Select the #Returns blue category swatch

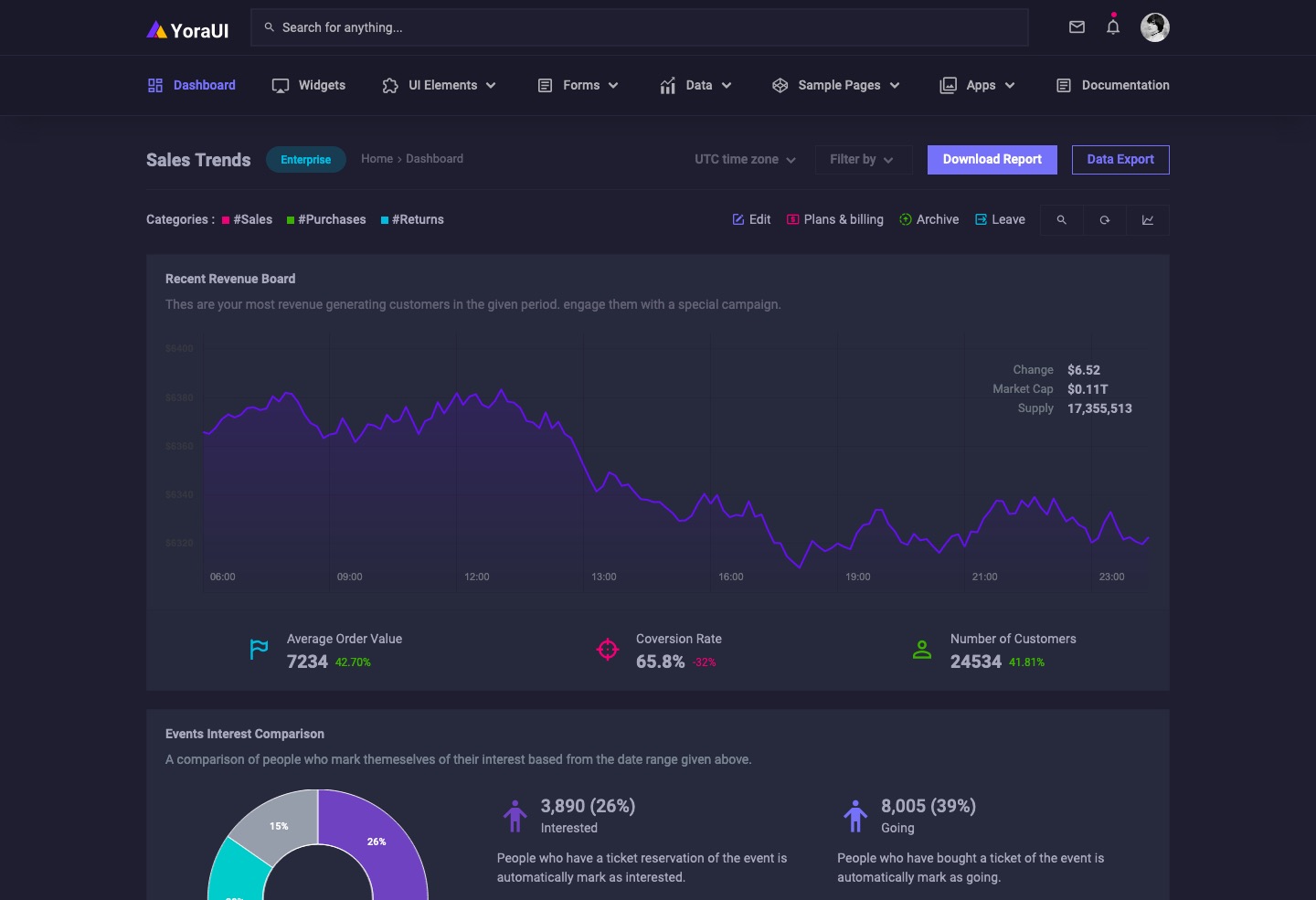pos(385,220)
